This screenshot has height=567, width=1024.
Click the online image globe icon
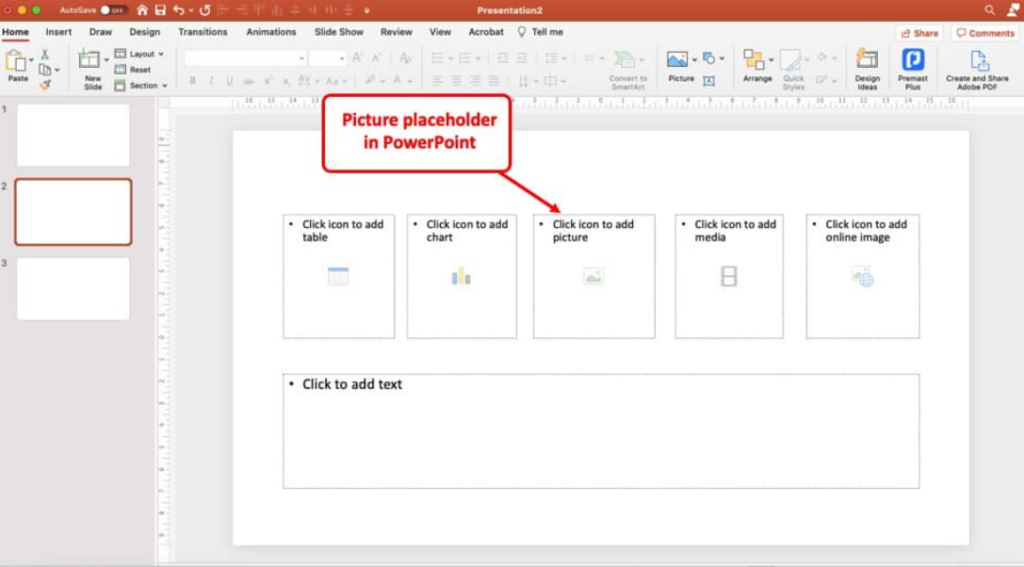[x=862, y=277]
